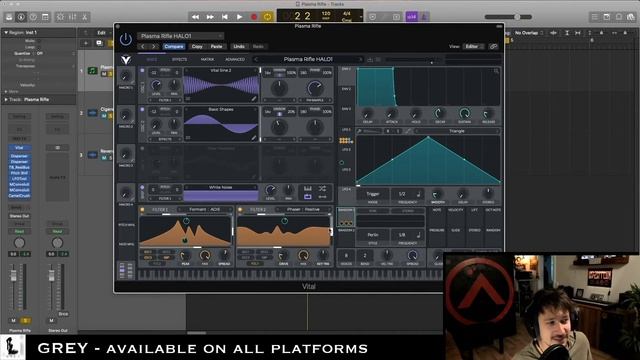Screen dimensions: 640x360
Task: Click the envelope magnifier zoom icon
Action: click(x=496, y=71)
